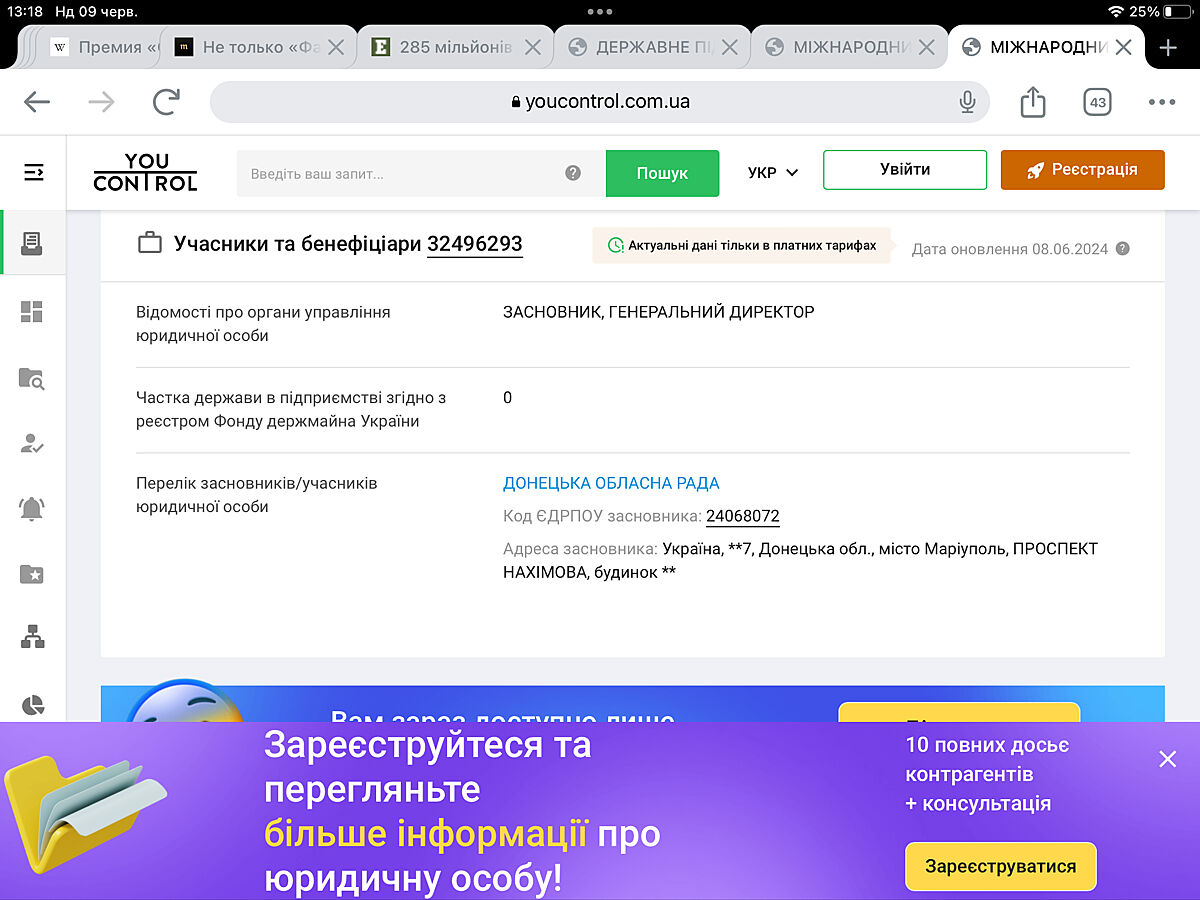This screenshot has height=900, width=1200.
Task: Open the tab count overview showing 43
Action: (1098, 102)
